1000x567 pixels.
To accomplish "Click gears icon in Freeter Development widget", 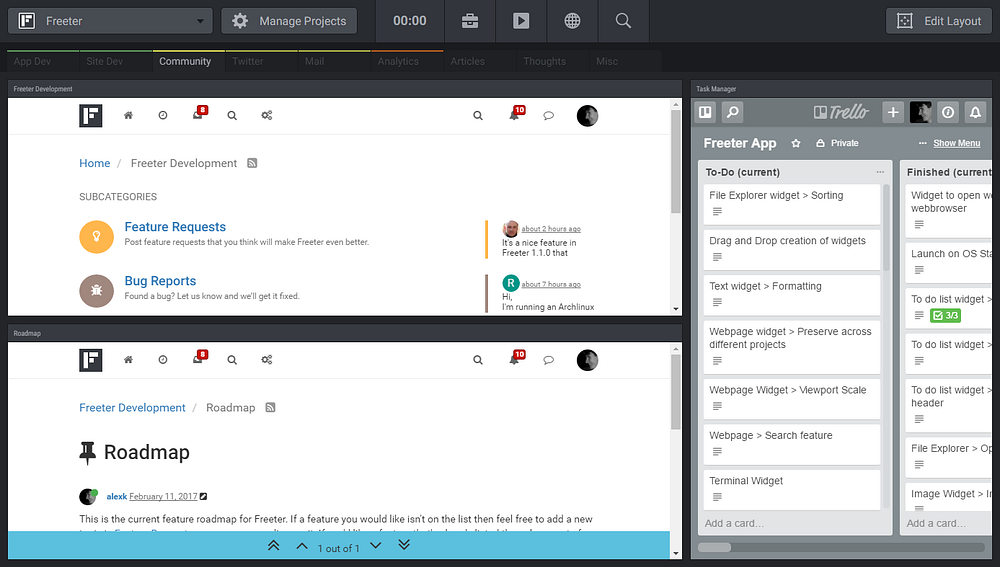I will (267, 115).
